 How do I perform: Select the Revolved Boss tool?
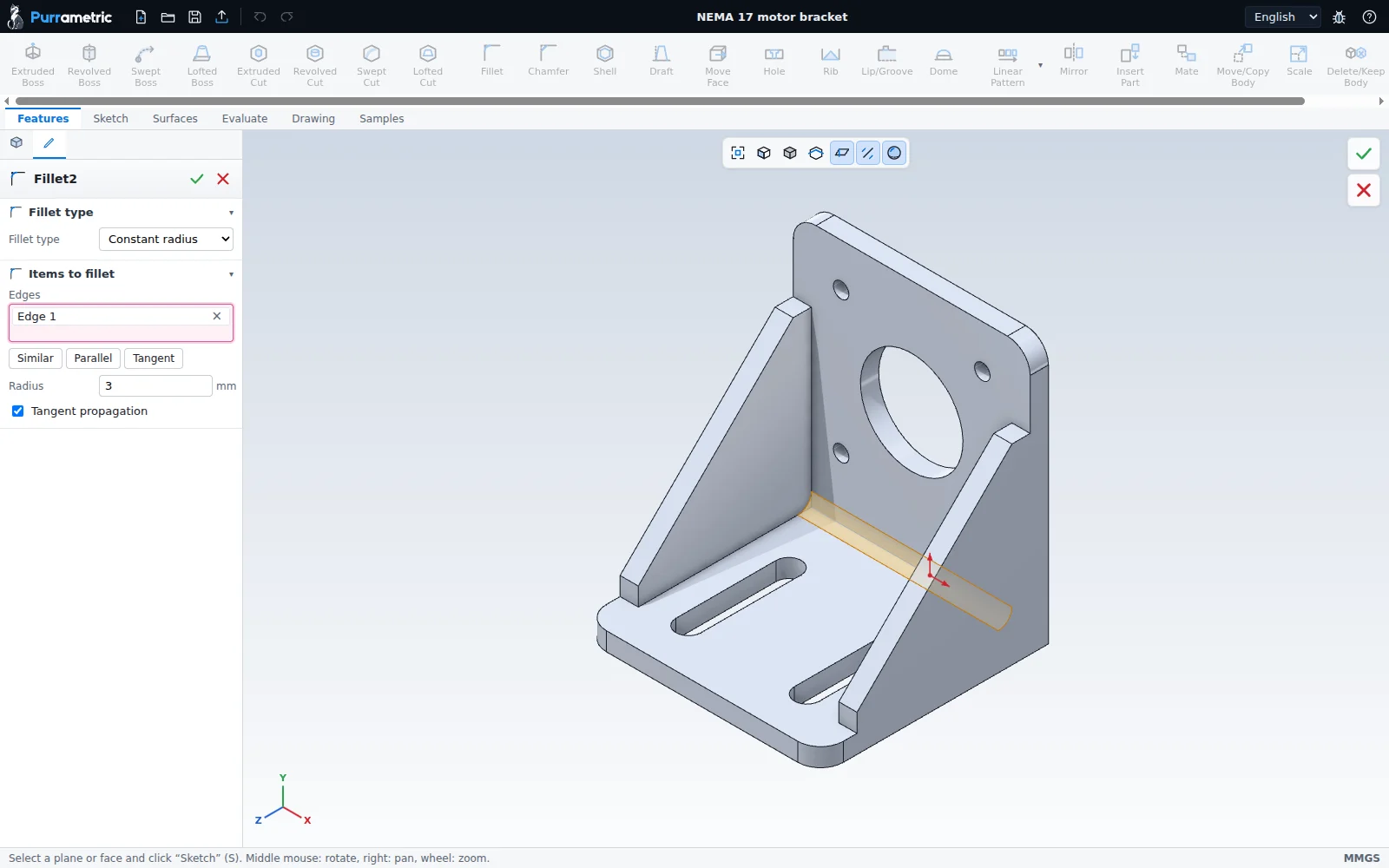89,65
